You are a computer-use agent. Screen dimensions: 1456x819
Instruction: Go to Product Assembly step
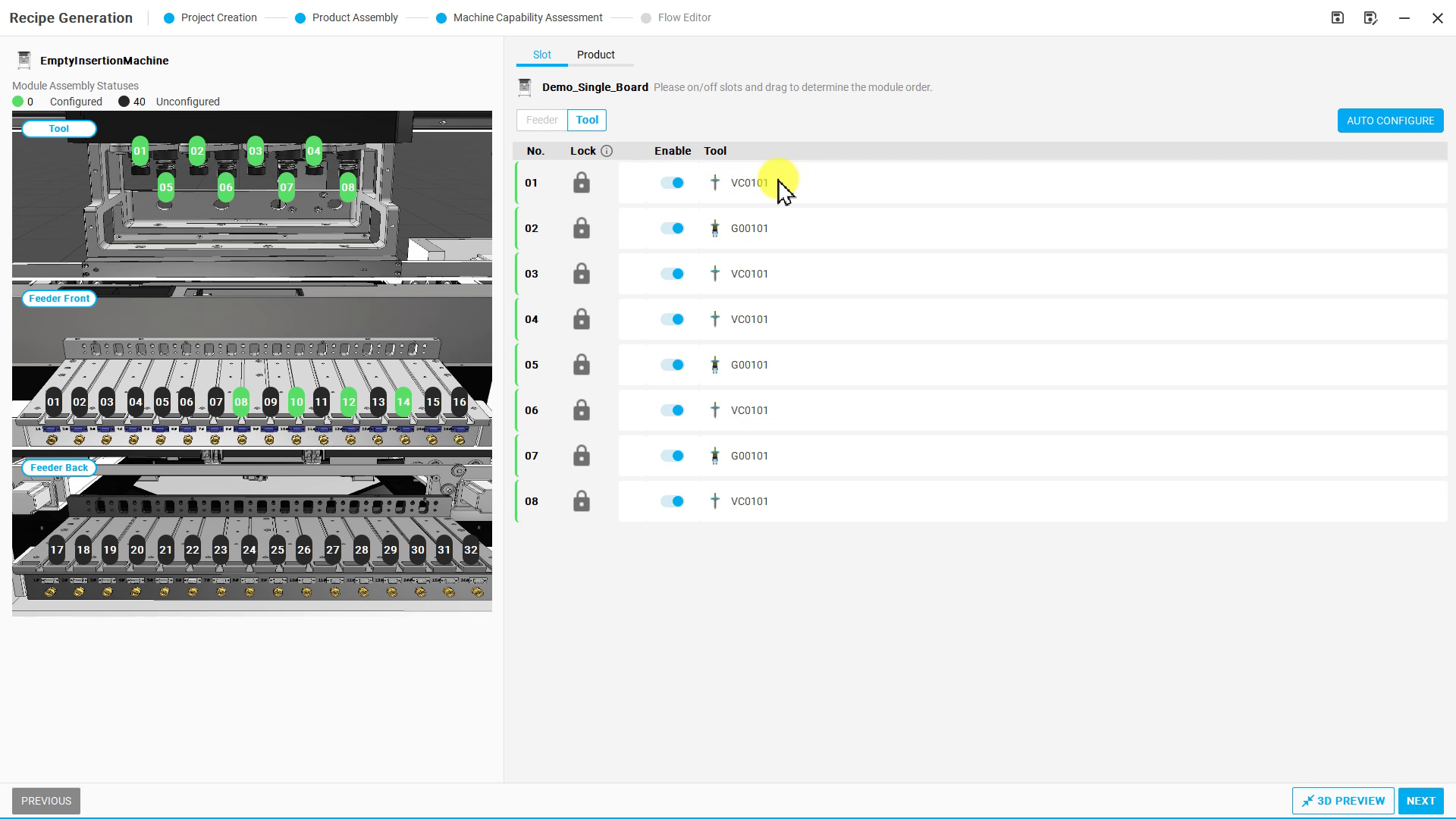point(347,17)
